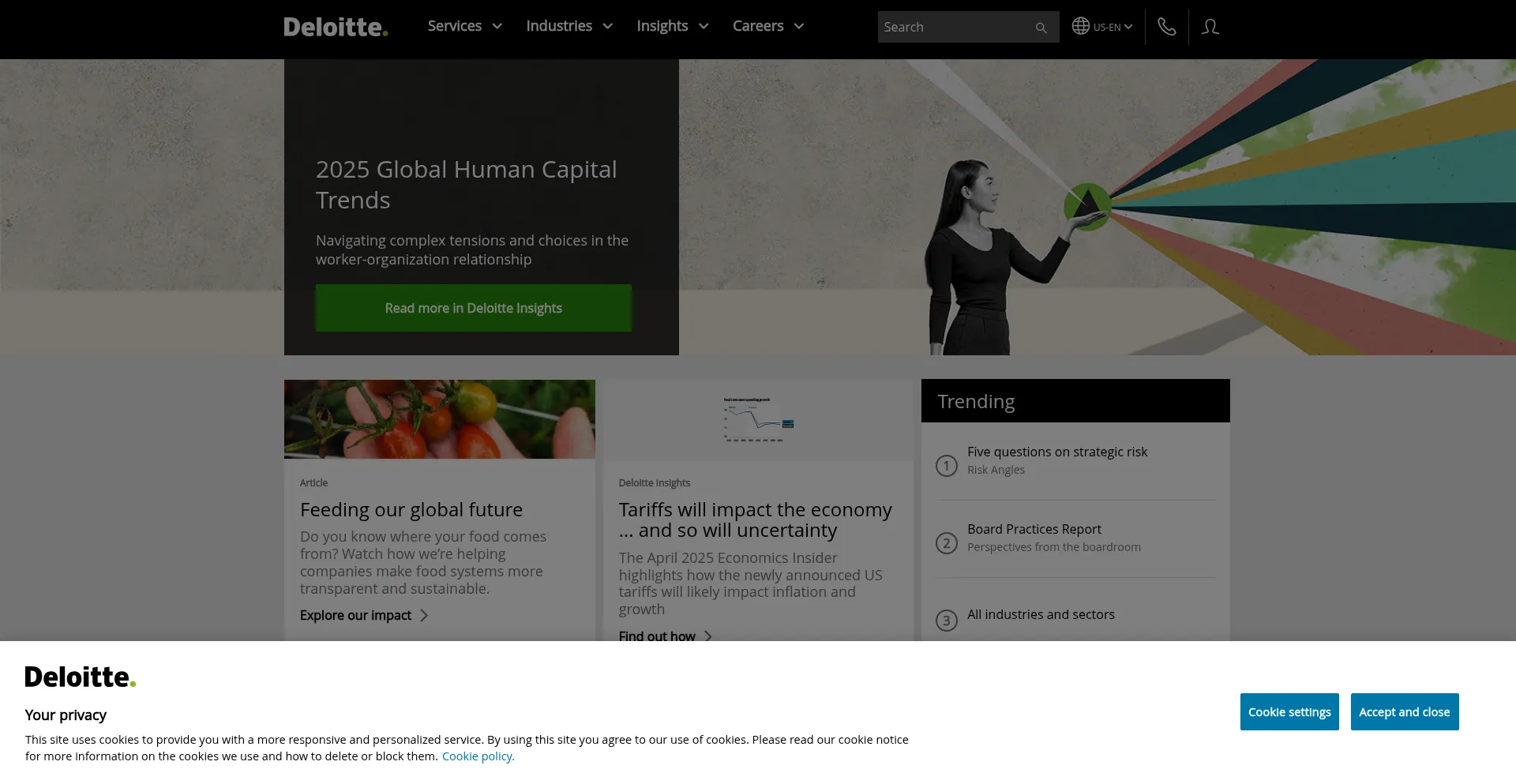1516x784 pixels.
Task: Open the Careers menu
Action: pyautogui.click(x=767, y=26)
